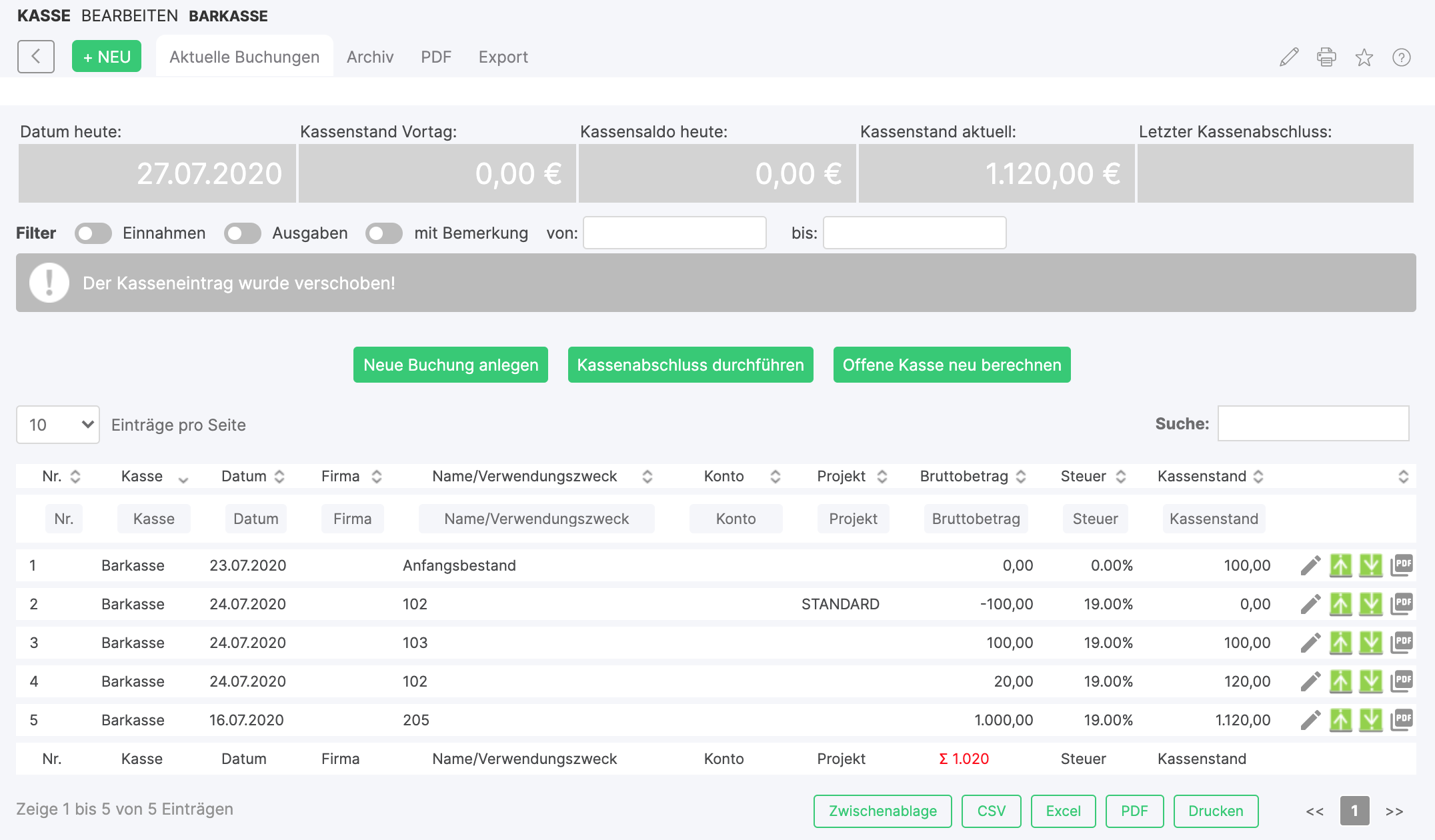Click the pencil edit icon in top toolbar
The height and width of the screenshot is (840, 1435).
click(x=1289, y=57)
